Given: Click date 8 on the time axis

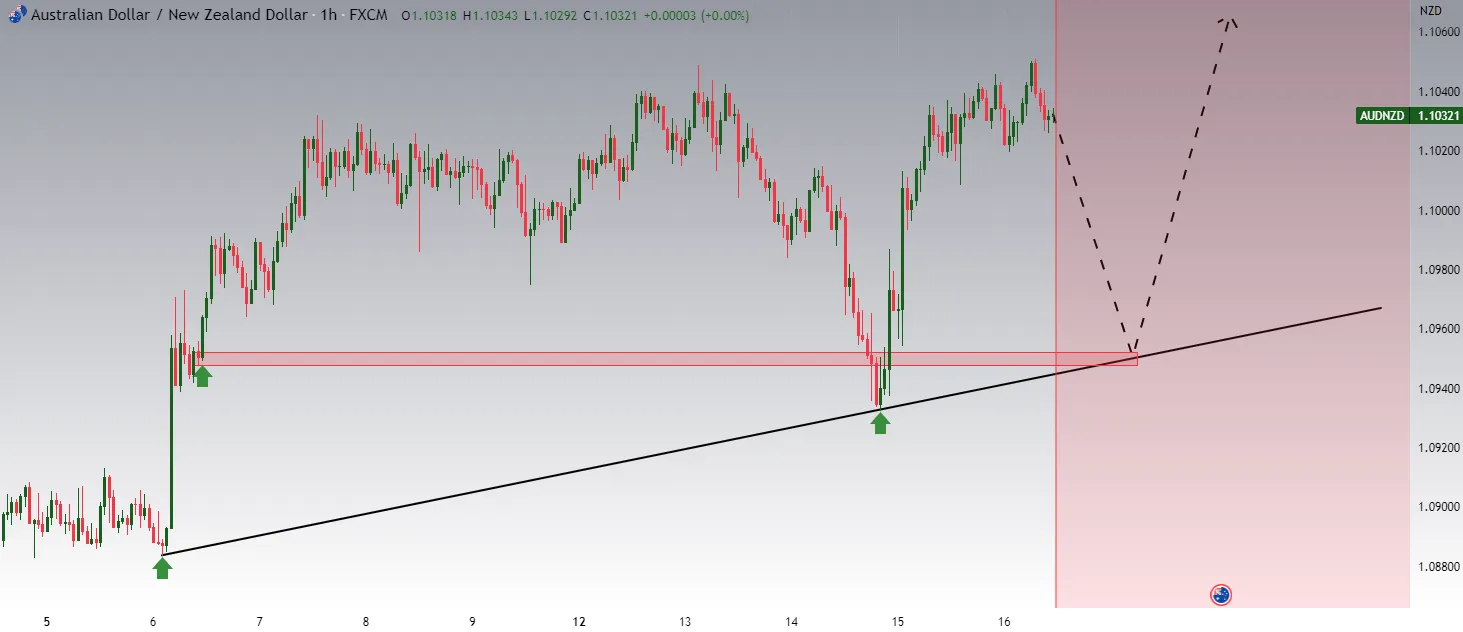Looking at the screenshot, I should pos(366,622).
